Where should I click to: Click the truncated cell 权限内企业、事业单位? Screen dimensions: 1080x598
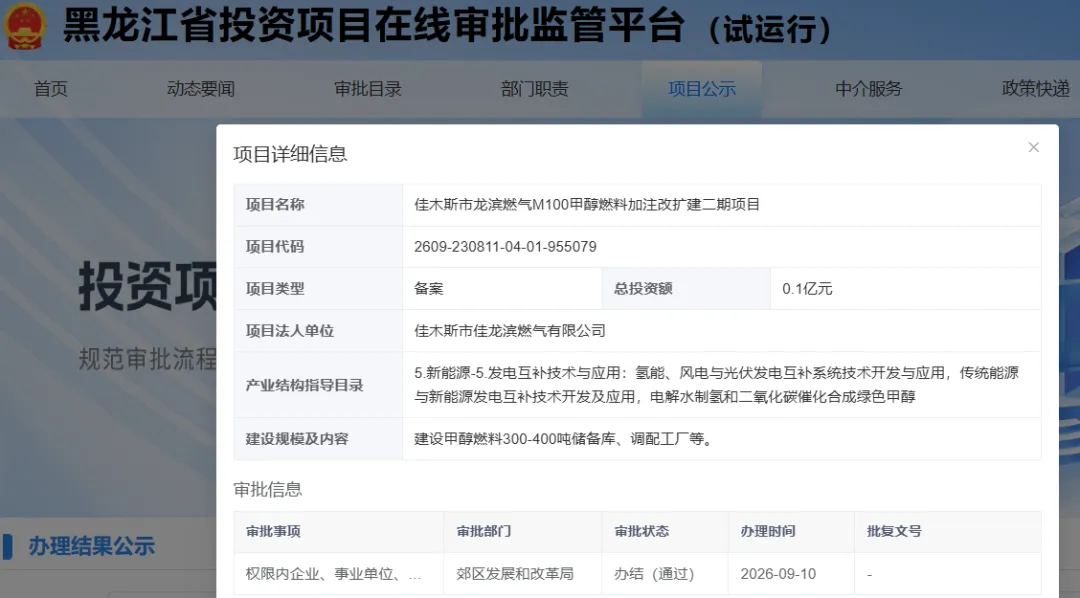pos(333,574)
